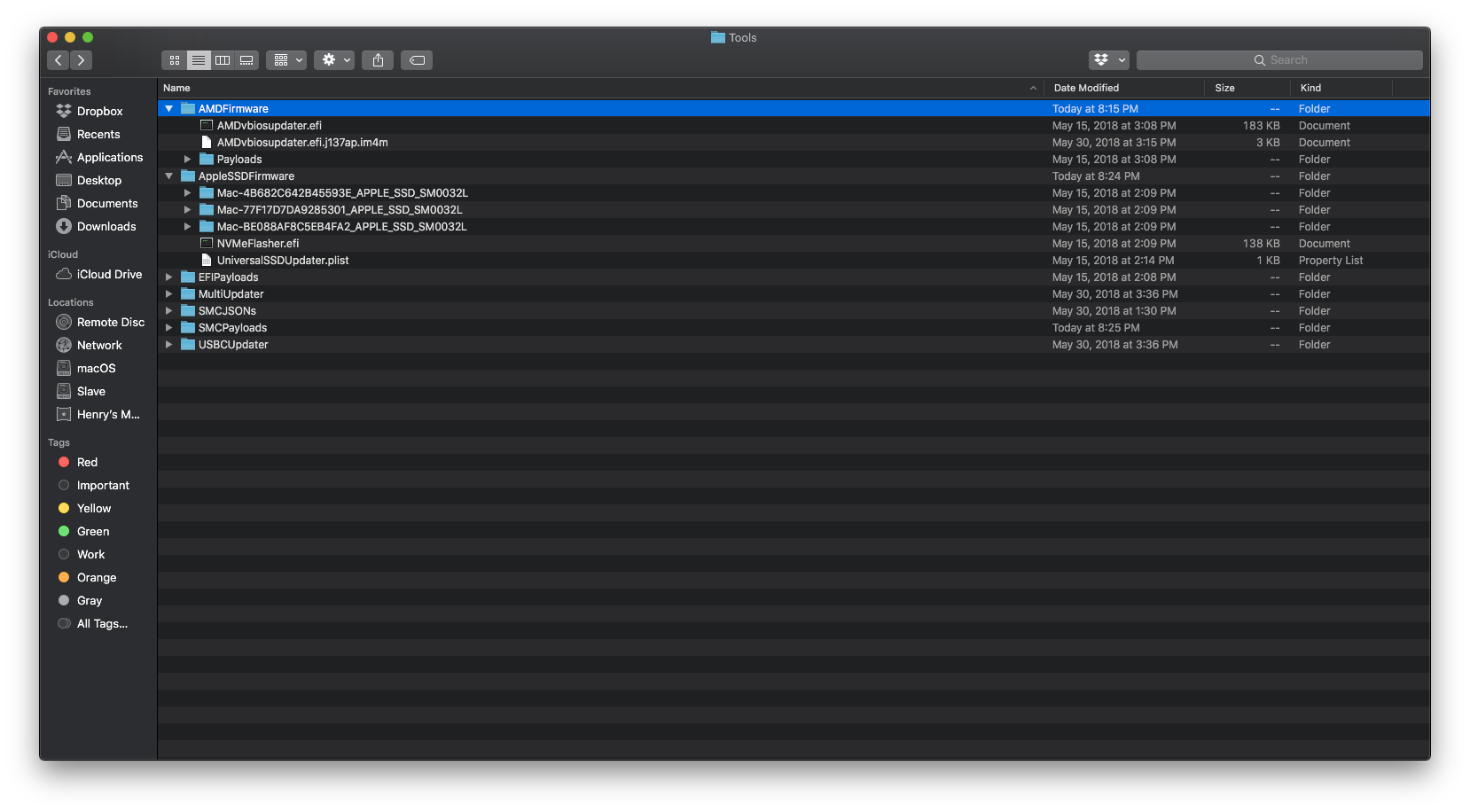Image resolution: width=1470 pixels, height=812 pixels.
Task: Select Remote Disc location
Action: (x=110, y=323)
